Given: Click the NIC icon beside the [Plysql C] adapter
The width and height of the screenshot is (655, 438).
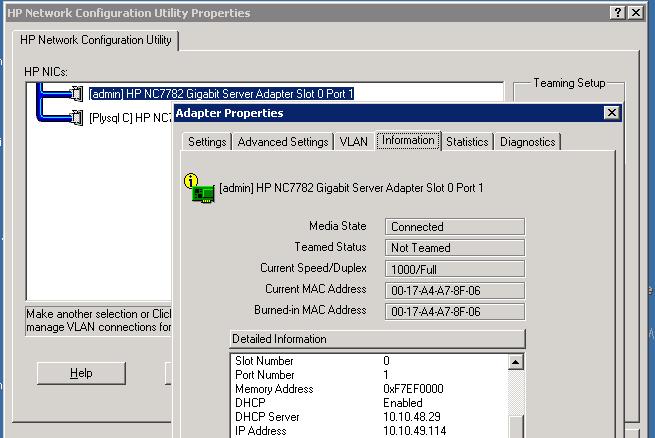Looking at the screenshot, I should point(77,118).
